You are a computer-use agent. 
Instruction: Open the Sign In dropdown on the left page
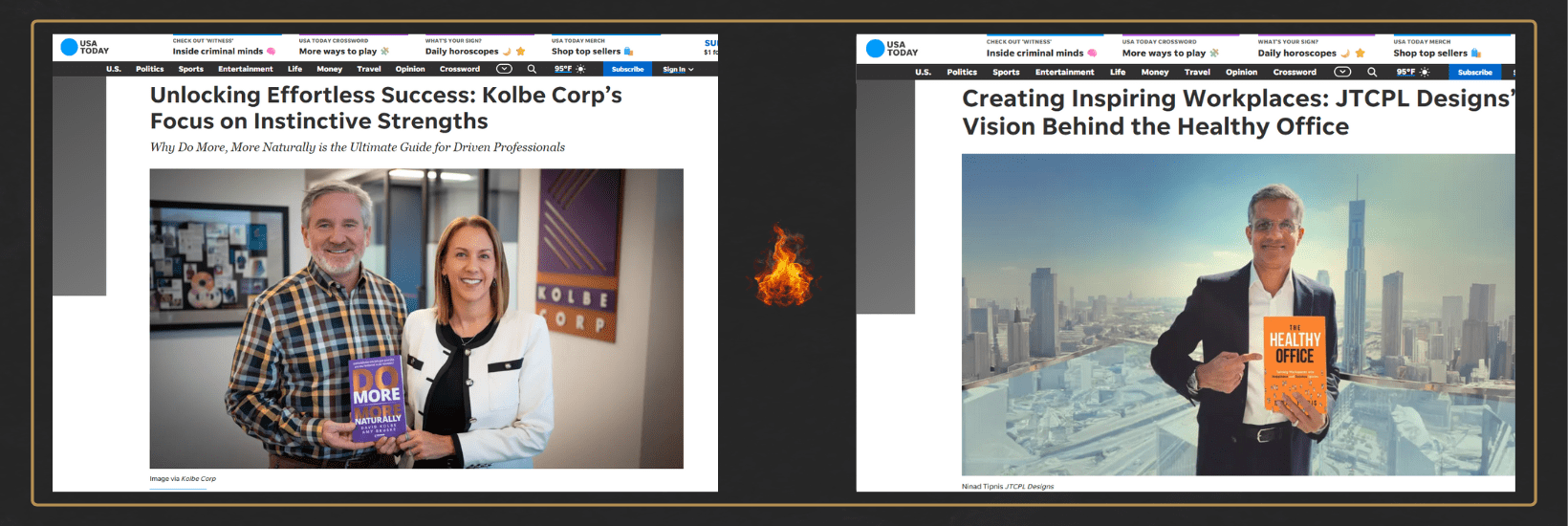pos(678,69)
